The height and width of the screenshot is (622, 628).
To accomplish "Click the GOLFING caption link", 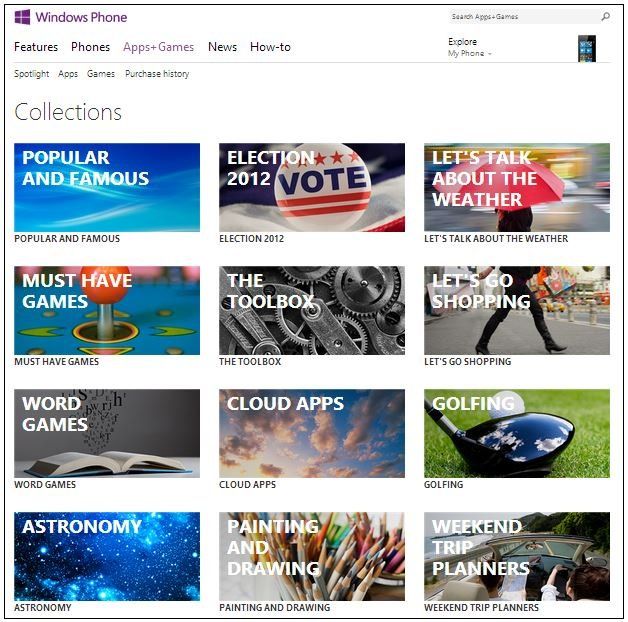I will (x=443, y=485).
